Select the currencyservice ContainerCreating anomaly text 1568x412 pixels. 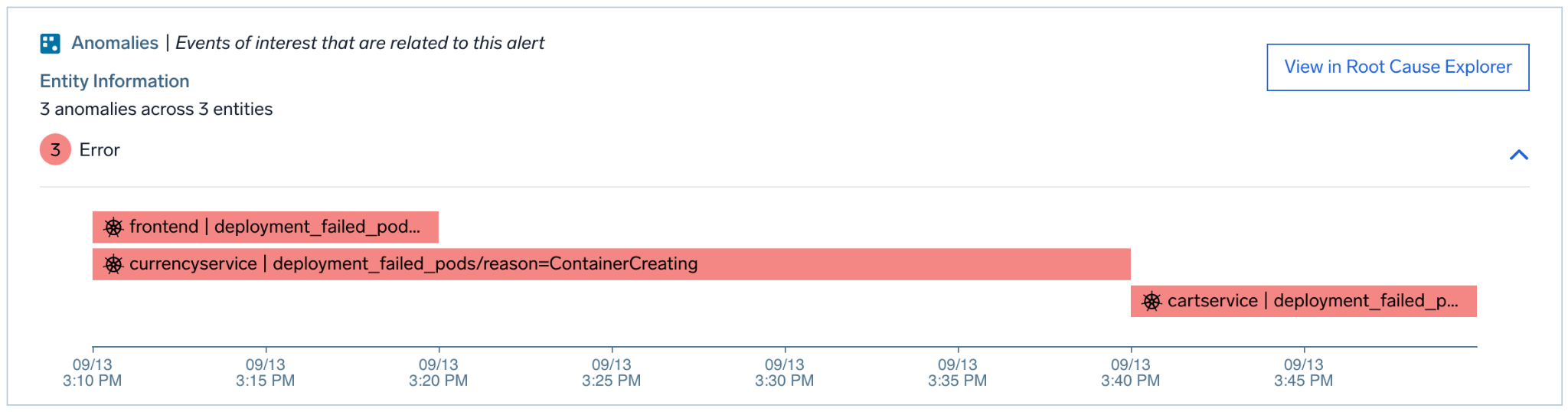point(413,264)
